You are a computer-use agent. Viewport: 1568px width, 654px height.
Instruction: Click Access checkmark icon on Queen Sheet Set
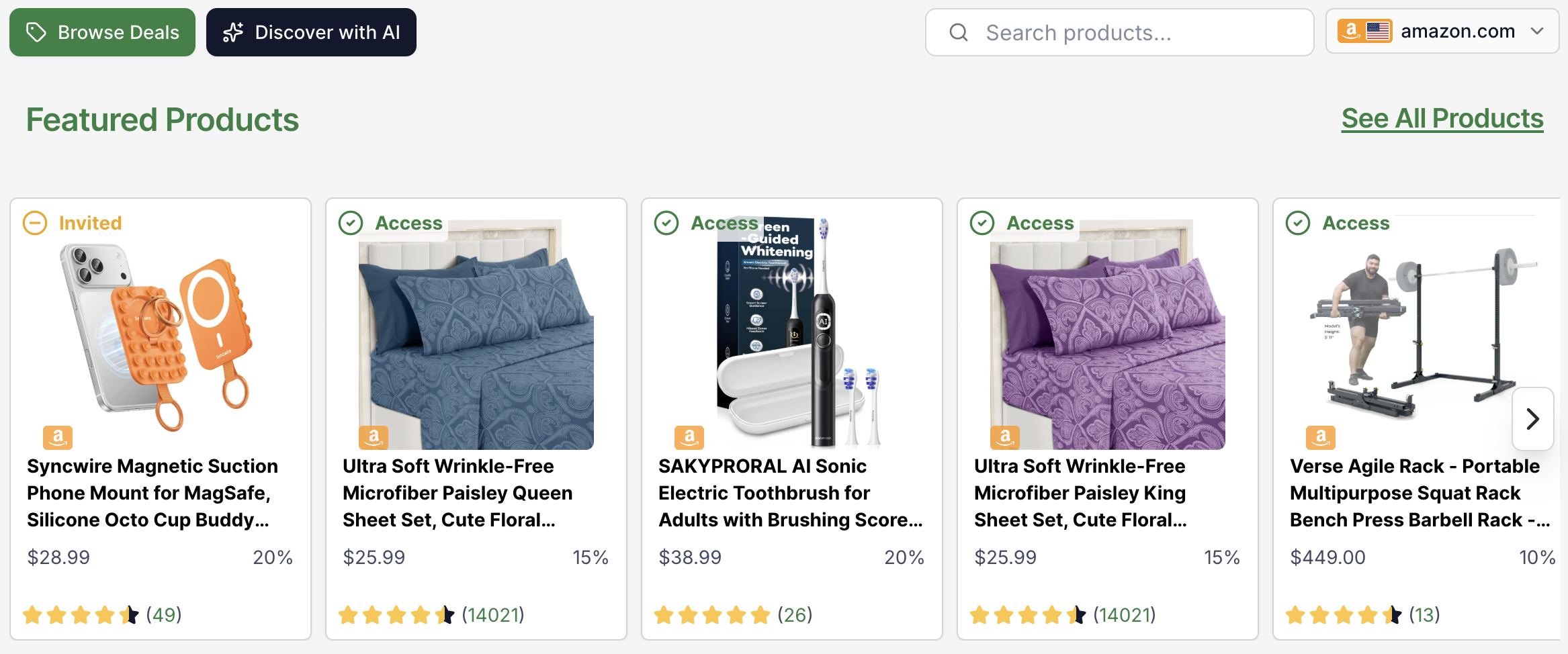[x=351, y=223]
